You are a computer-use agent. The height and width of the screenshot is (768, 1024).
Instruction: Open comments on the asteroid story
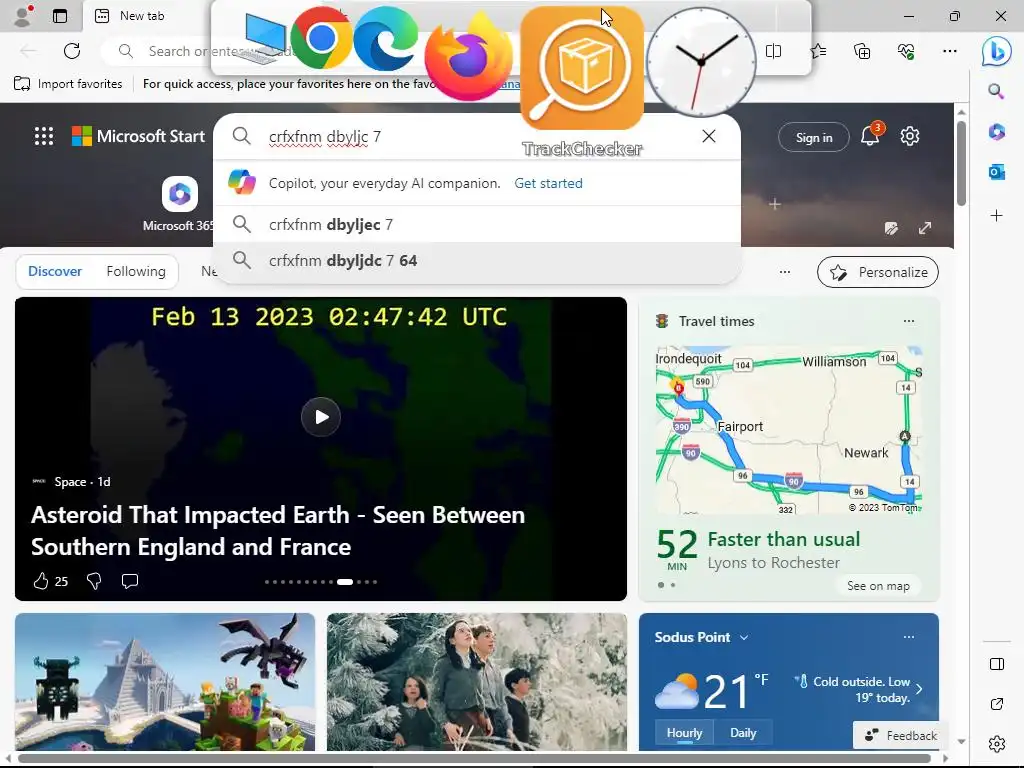(130, 581)
